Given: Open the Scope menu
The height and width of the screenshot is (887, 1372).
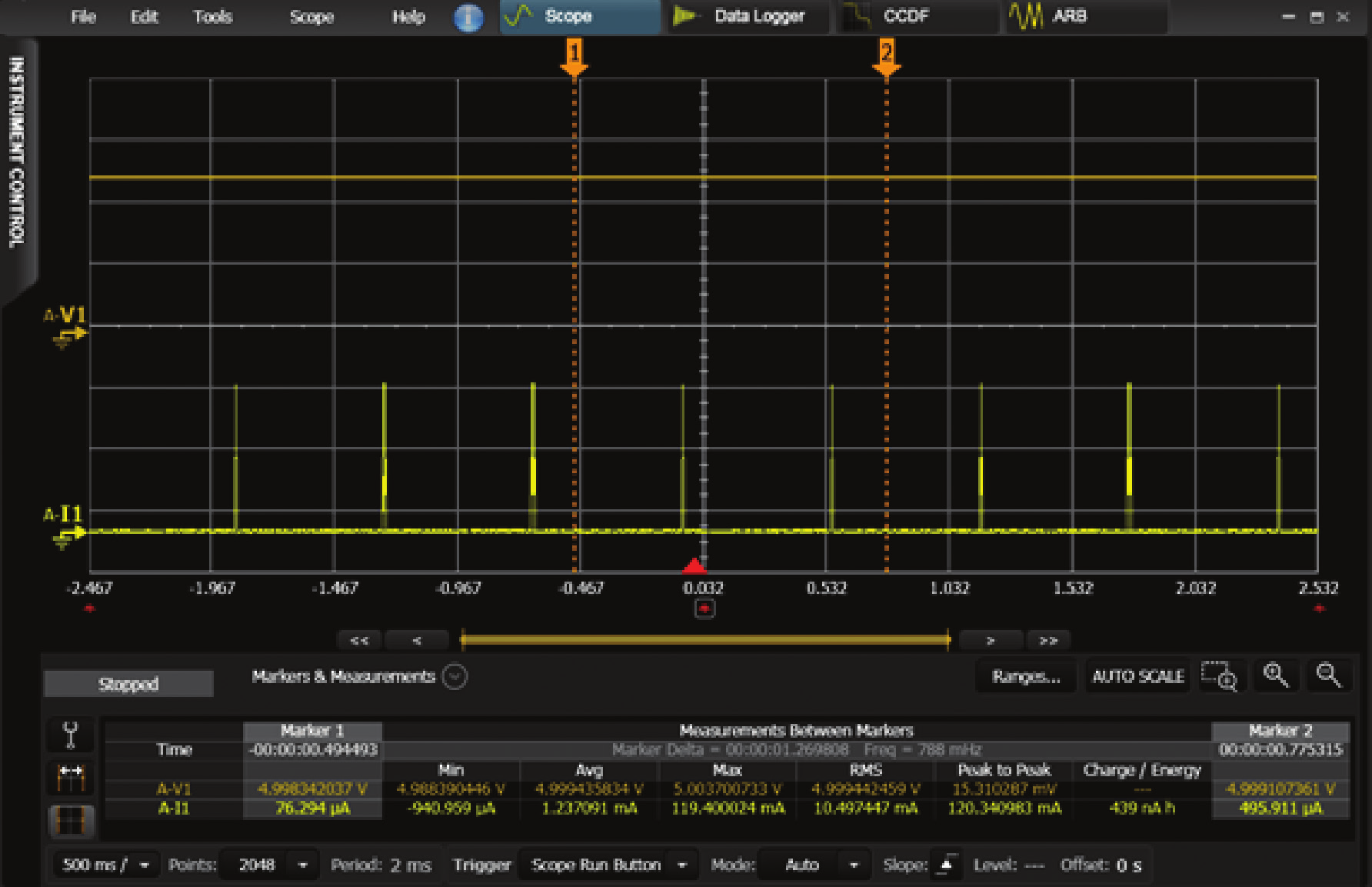Looking at the screenshot, I should click(311, 16).
